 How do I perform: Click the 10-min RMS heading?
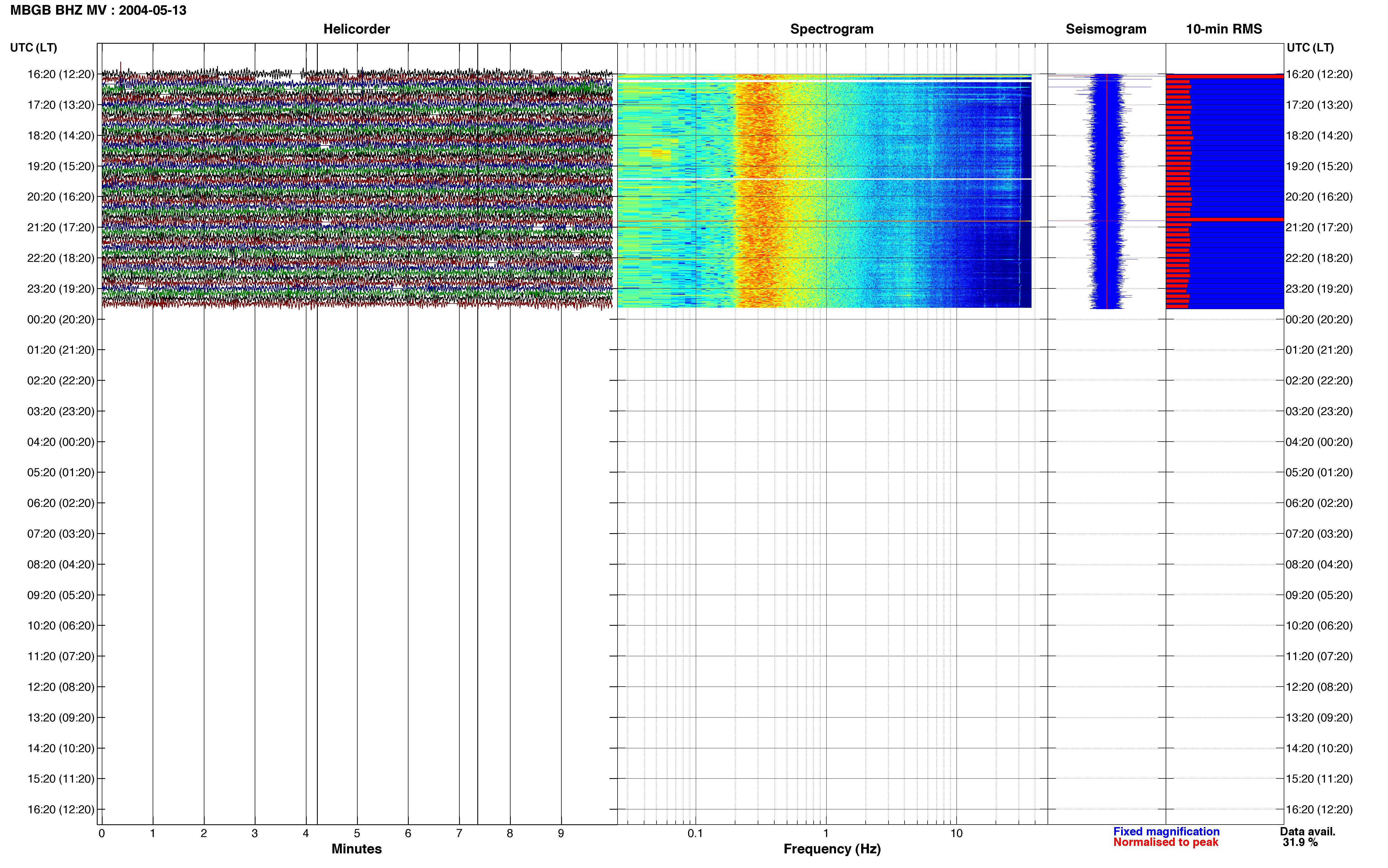point(1224,29)
